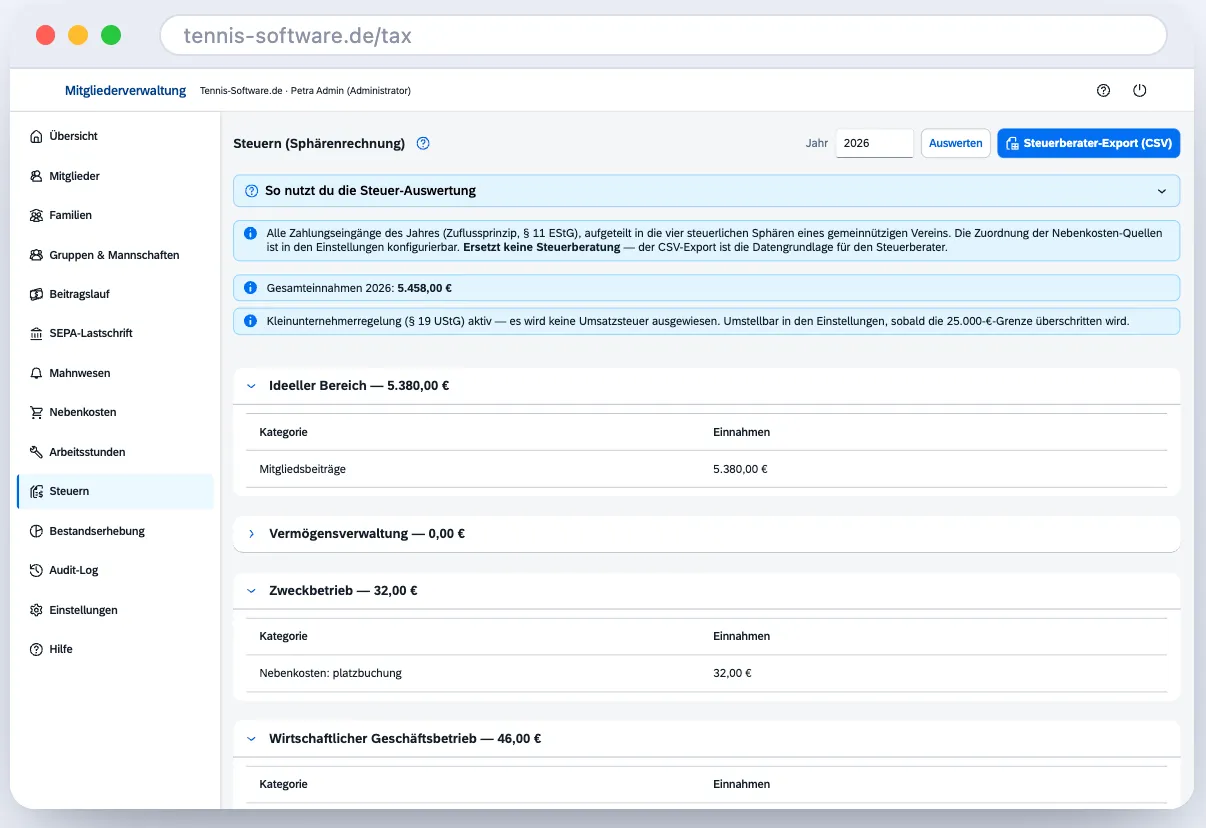Click help icon beside Steuern (Sphärenrechnung) title
The image size is (1206, 828).
tap(423, 143)
